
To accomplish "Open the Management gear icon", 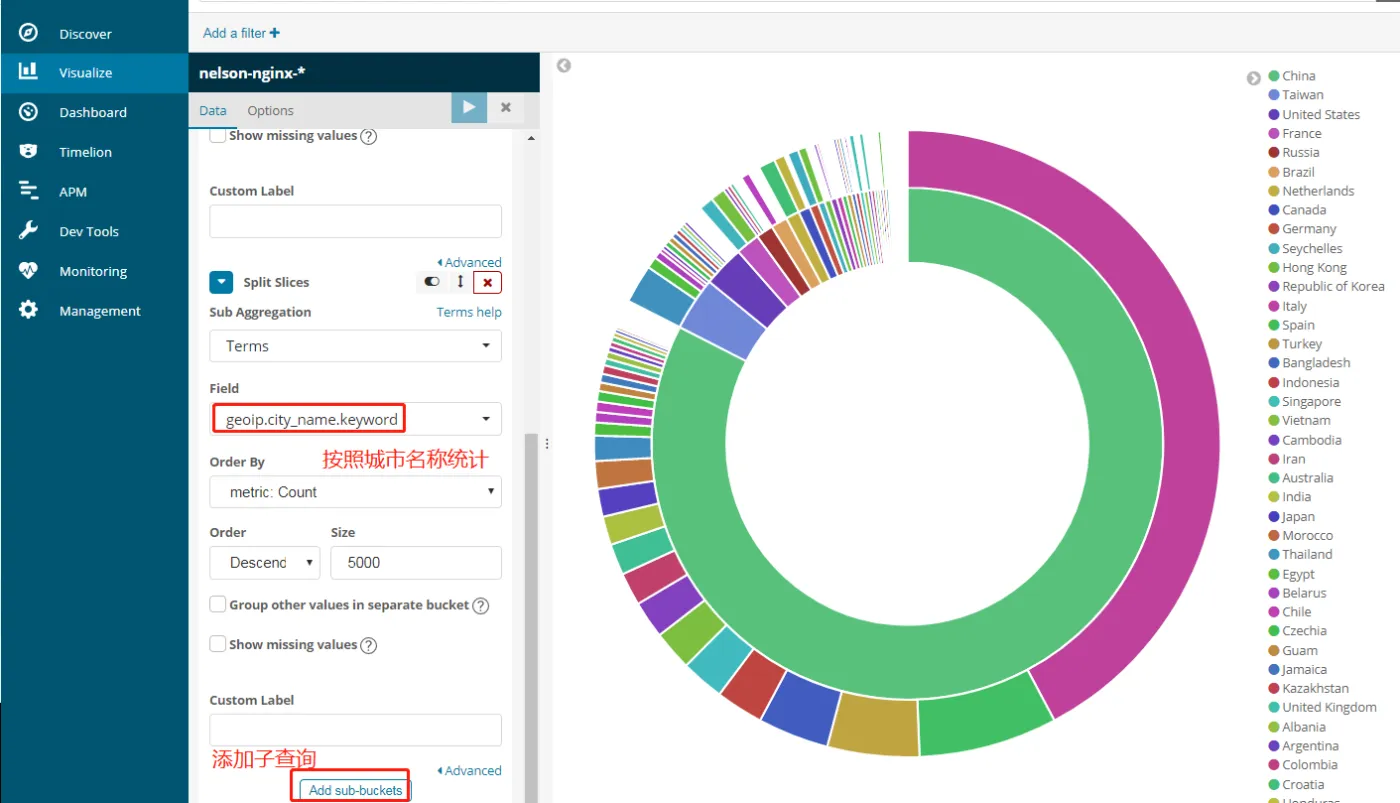I will coord(28,310).
